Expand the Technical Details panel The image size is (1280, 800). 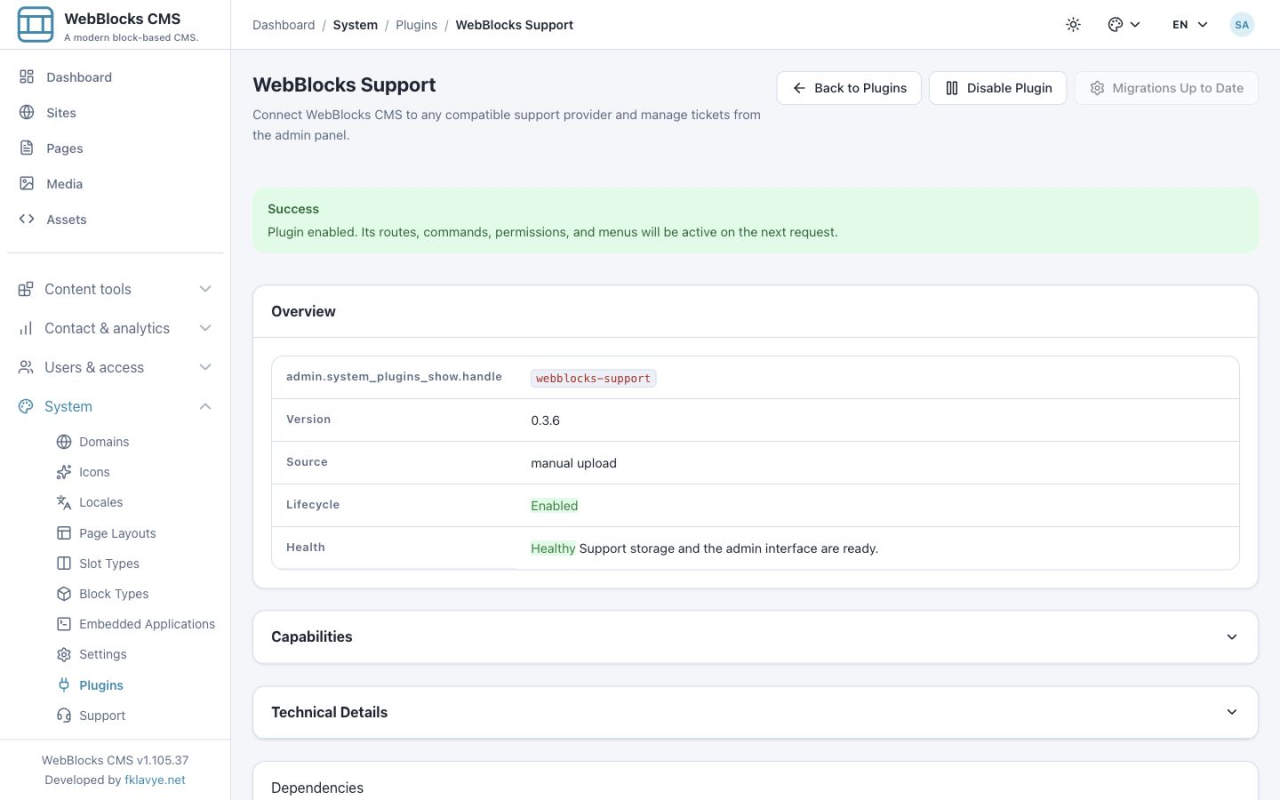pyautogui.click(x=755, y=712)
